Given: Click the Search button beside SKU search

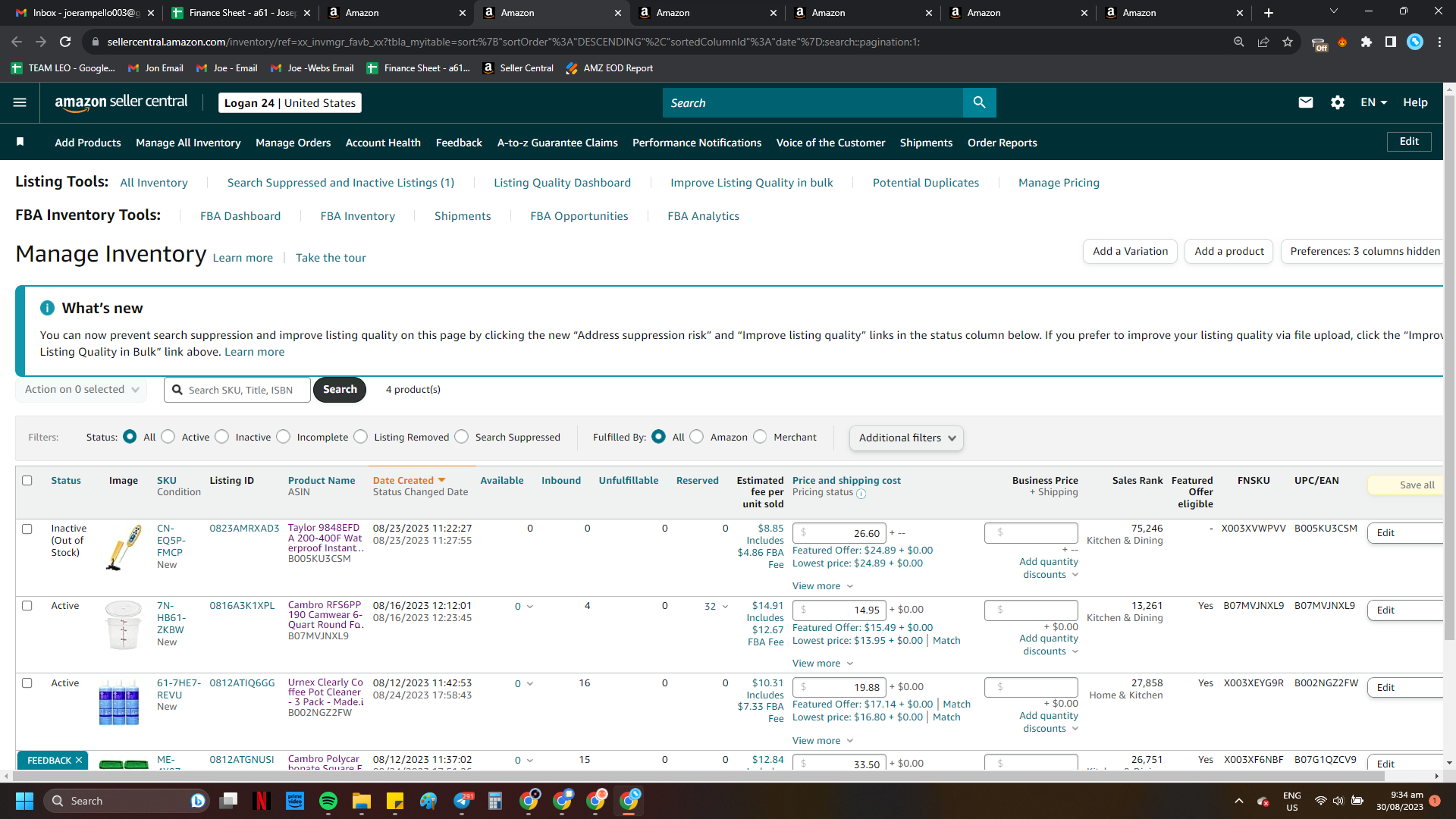Looking at the screenshot, I should pos(340,389).
